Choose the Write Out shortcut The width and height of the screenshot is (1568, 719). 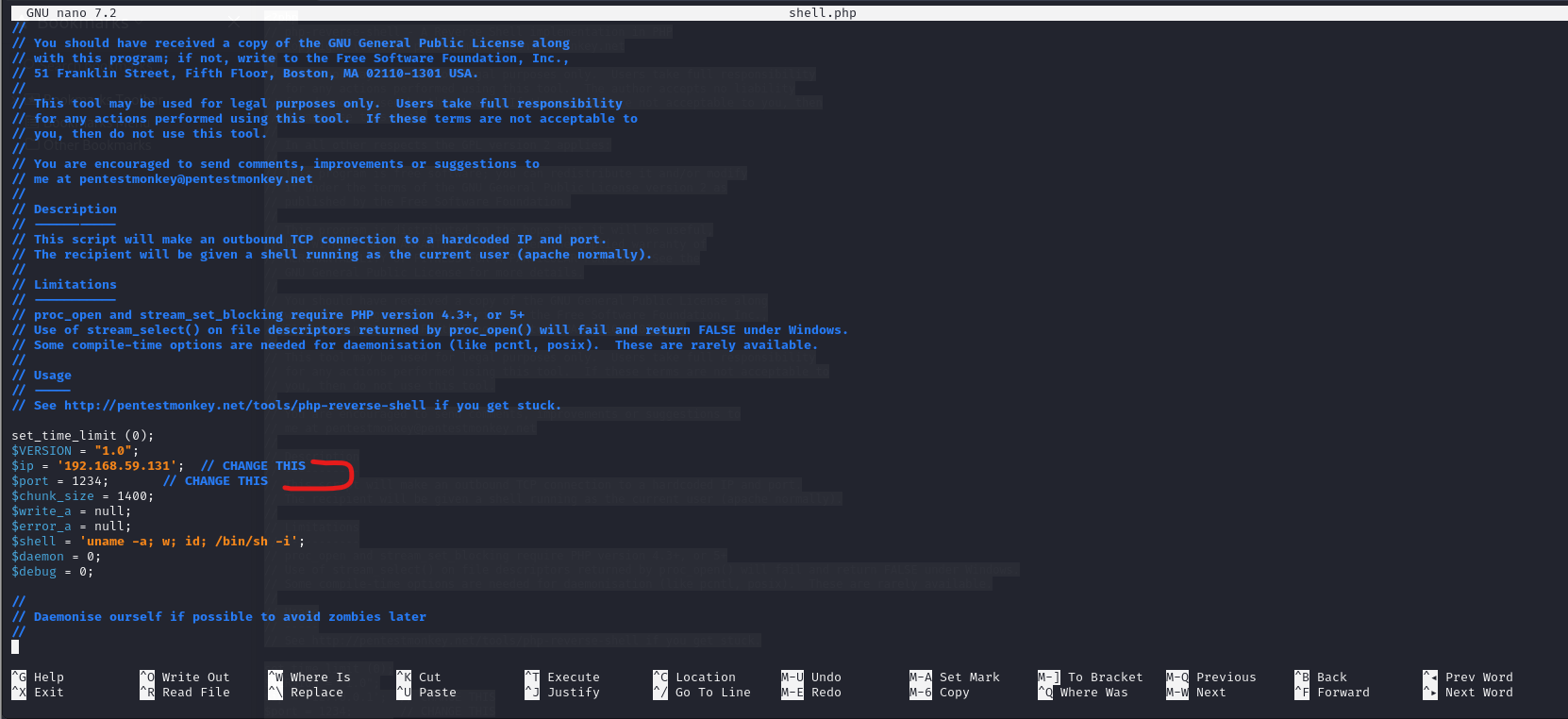pos(185,677)
